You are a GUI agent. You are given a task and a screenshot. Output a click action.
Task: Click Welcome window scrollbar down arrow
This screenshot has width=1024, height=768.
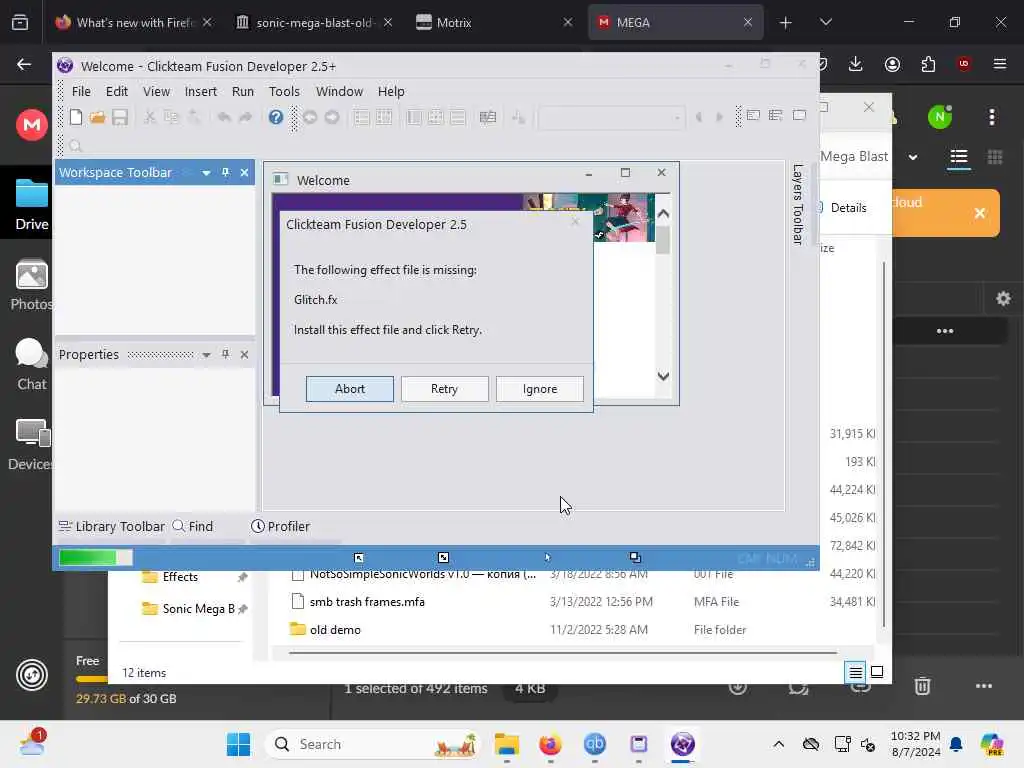663,376
